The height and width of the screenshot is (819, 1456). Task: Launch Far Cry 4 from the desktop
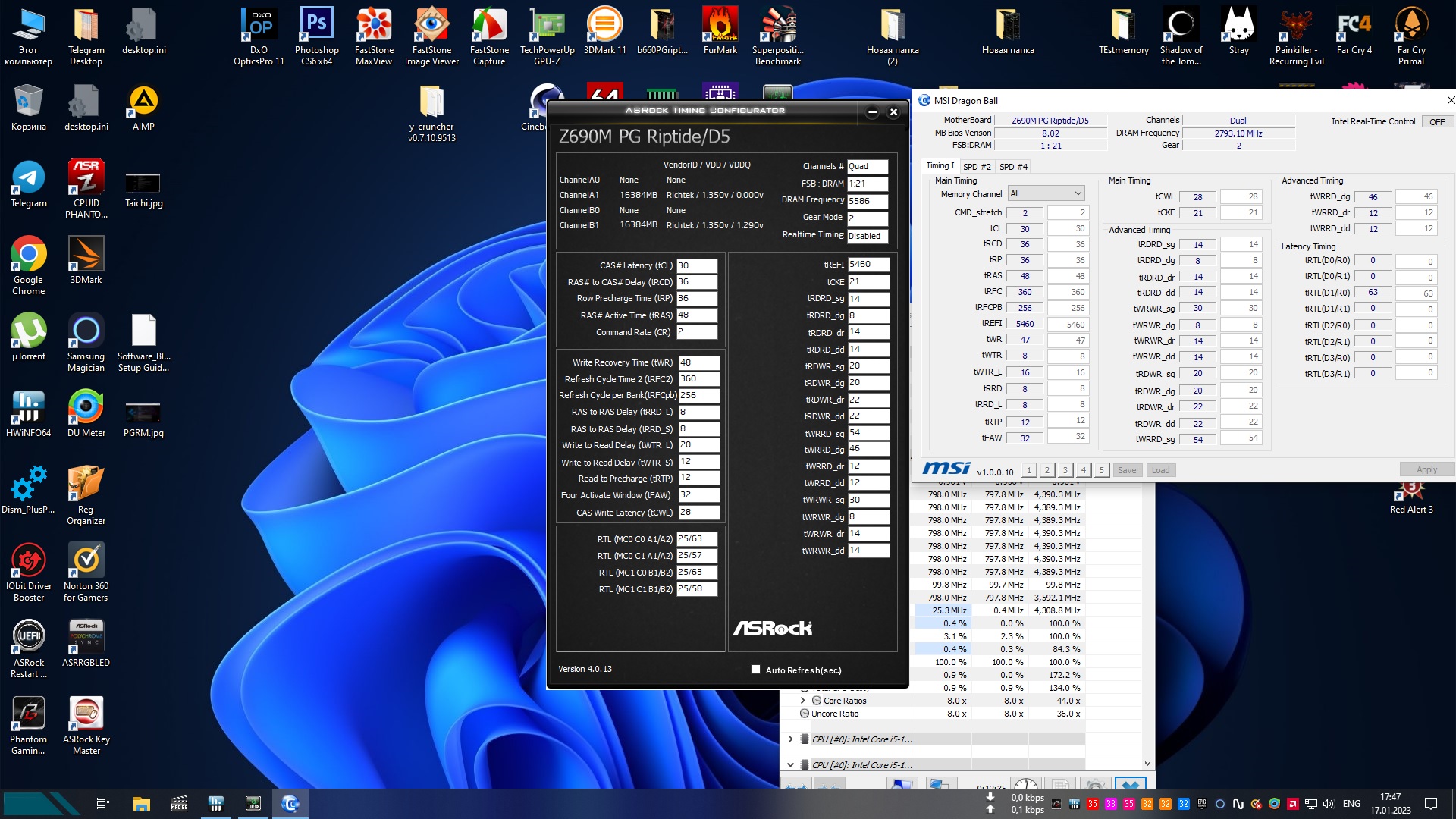tap(1354, 30)
